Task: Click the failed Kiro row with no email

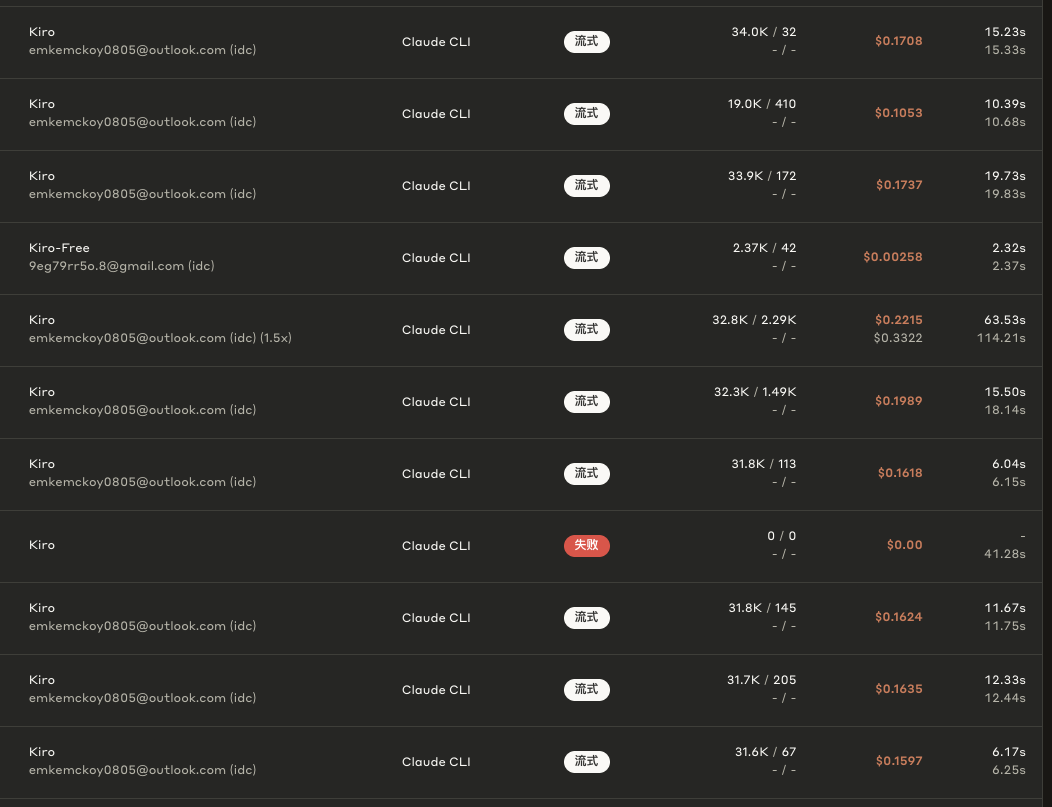Action: [x=521, y=546]
